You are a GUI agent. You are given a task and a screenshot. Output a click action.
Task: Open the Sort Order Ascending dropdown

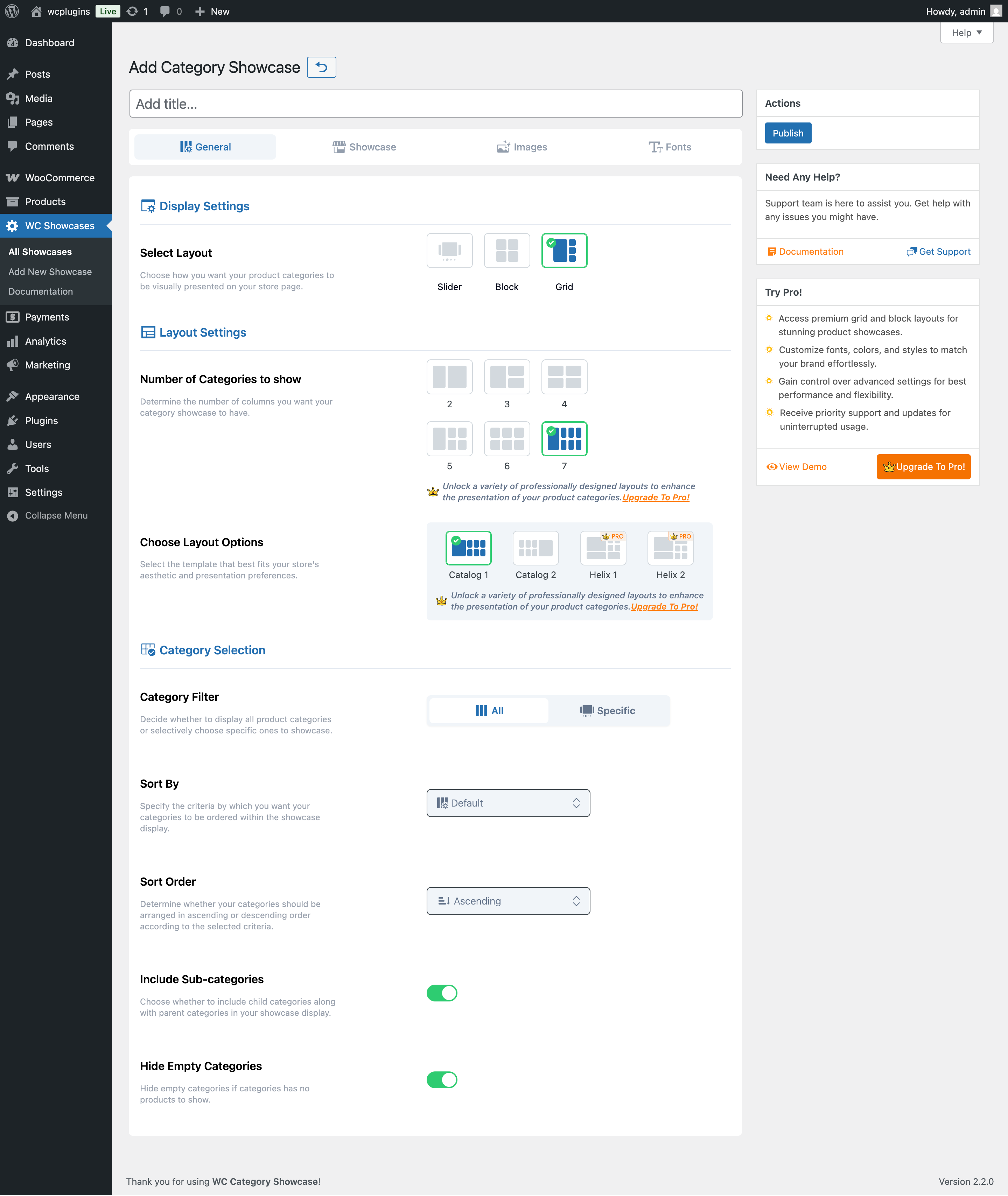pos(508,901)
